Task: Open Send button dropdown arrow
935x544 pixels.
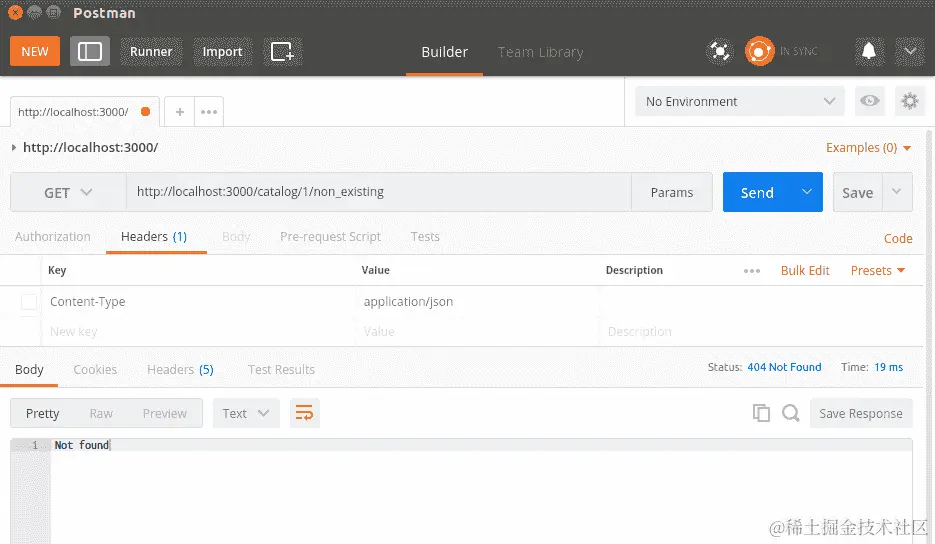Action: [x=807, y=192]
